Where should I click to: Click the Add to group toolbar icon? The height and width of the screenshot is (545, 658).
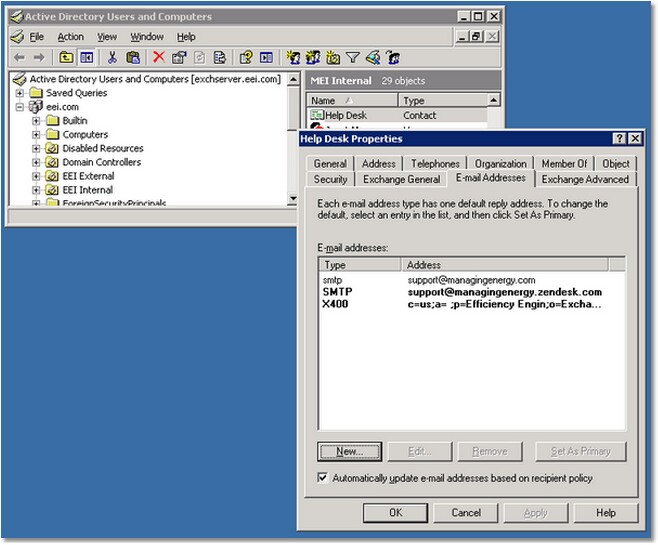393,57
